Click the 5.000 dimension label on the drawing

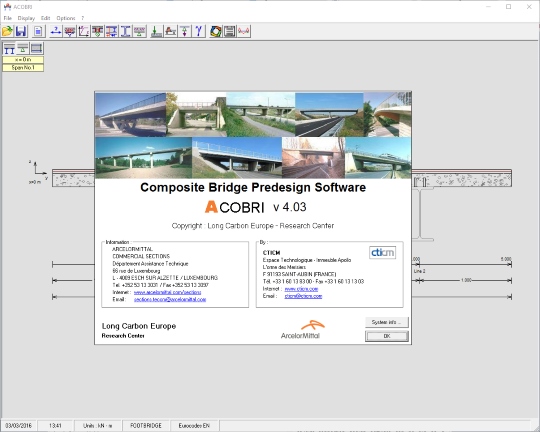[506, 259]
